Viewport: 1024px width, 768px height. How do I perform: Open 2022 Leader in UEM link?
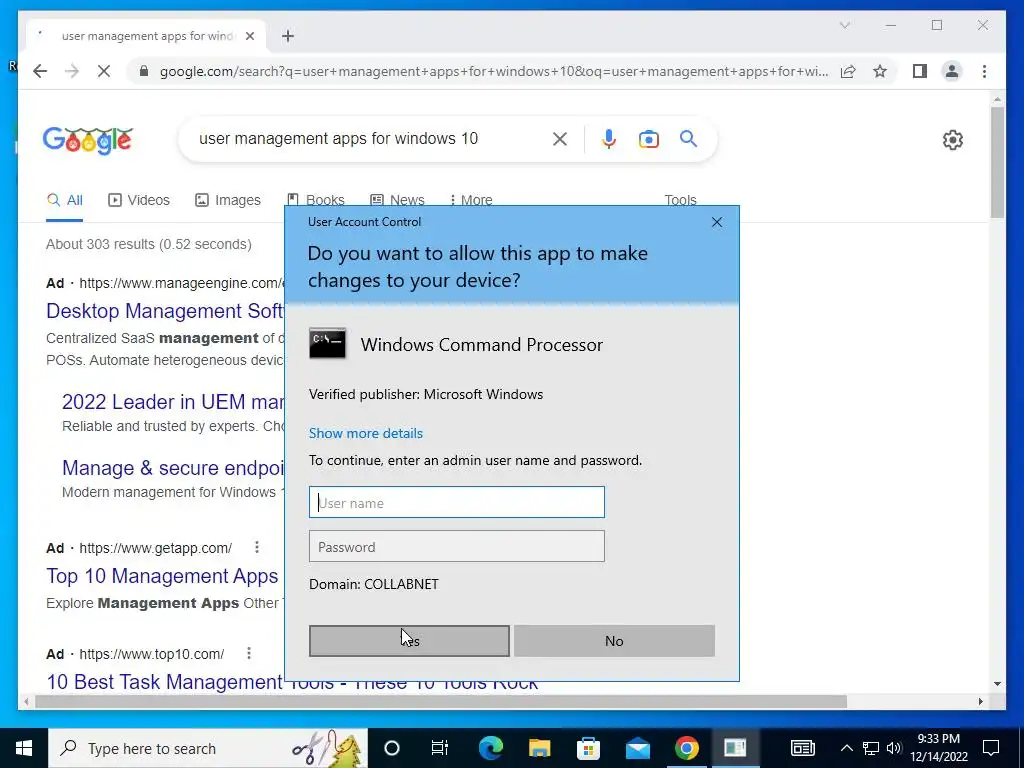[173, 402]
